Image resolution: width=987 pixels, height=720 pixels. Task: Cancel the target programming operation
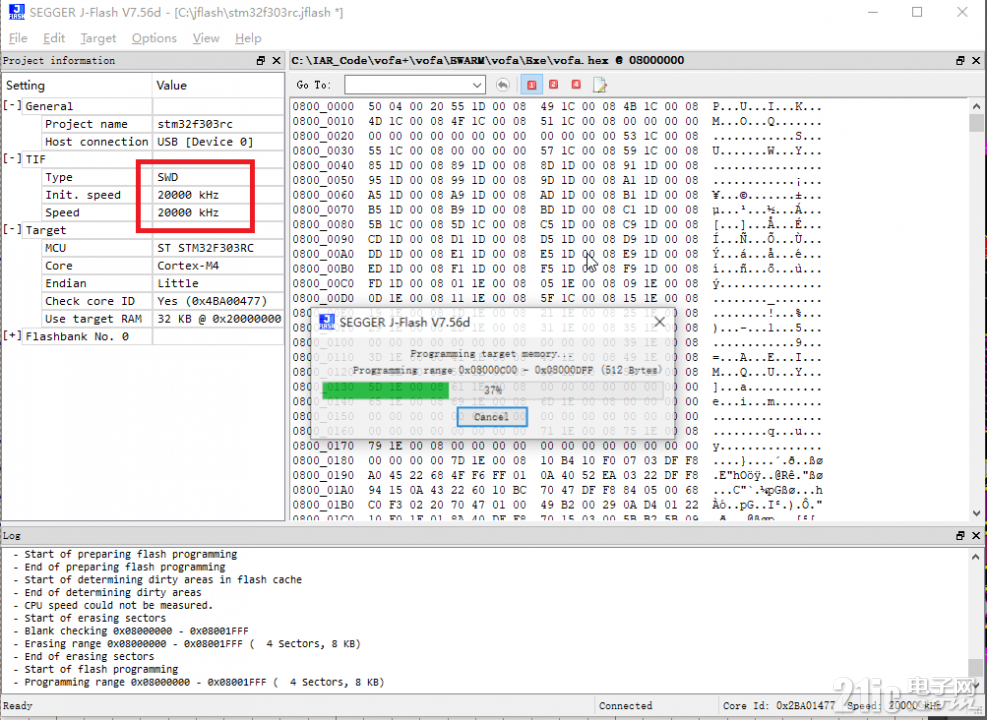point(492,417)
